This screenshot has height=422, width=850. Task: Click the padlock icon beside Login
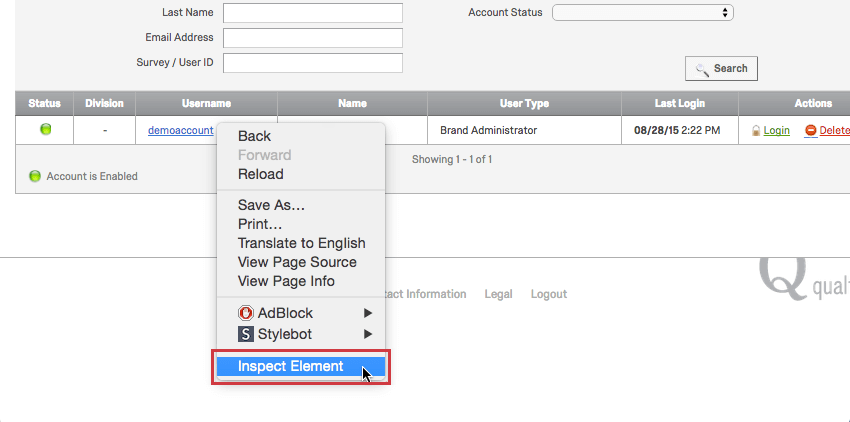point(756,131)
